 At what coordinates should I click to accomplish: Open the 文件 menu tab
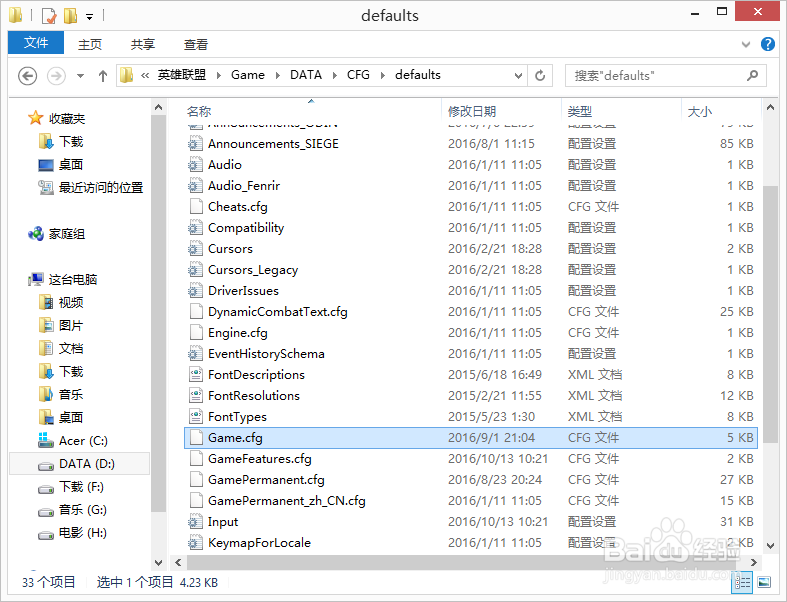(36, 43)
